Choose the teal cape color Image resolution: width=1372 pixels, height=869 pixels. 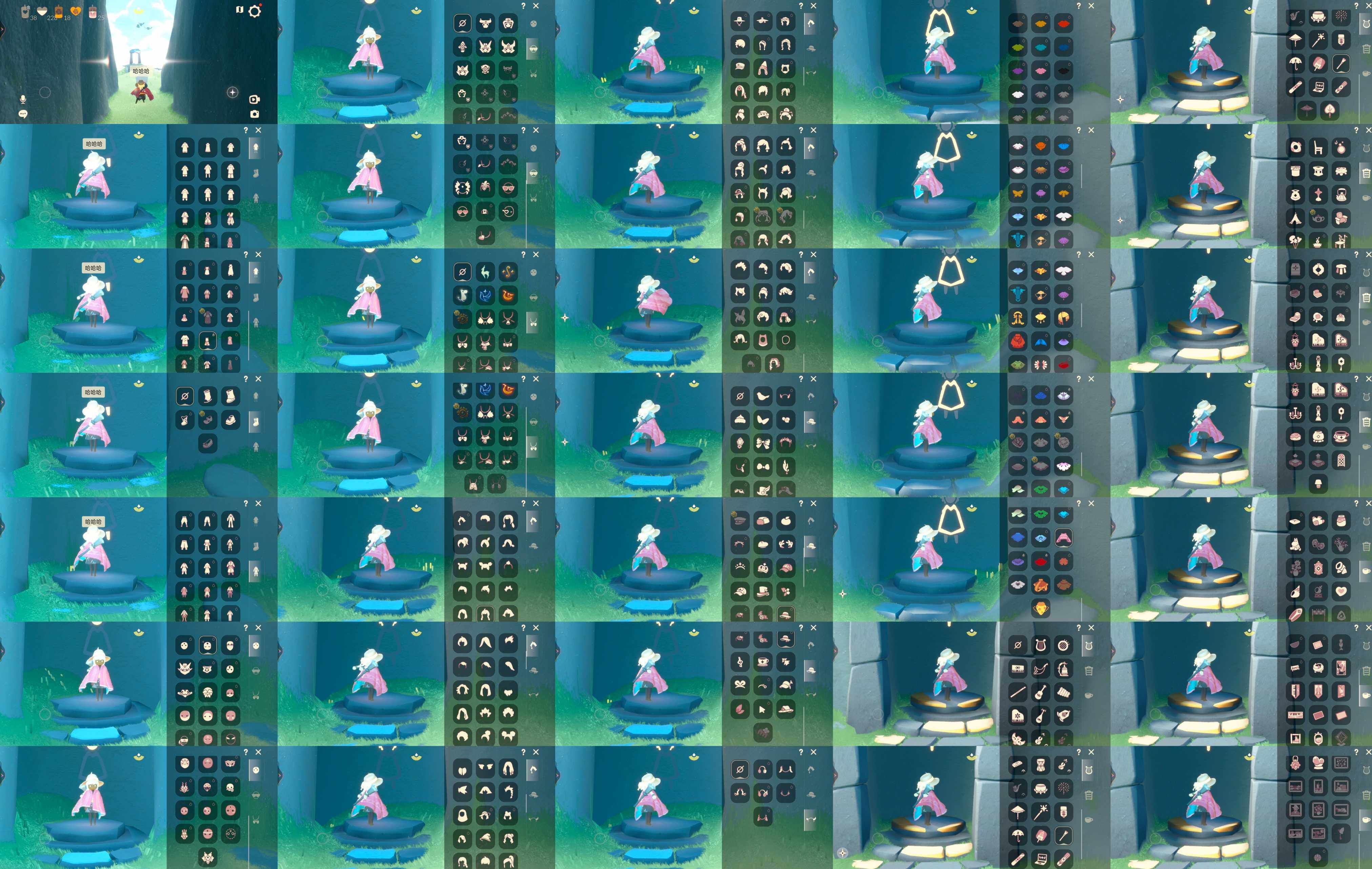(x=1041, y=47)
